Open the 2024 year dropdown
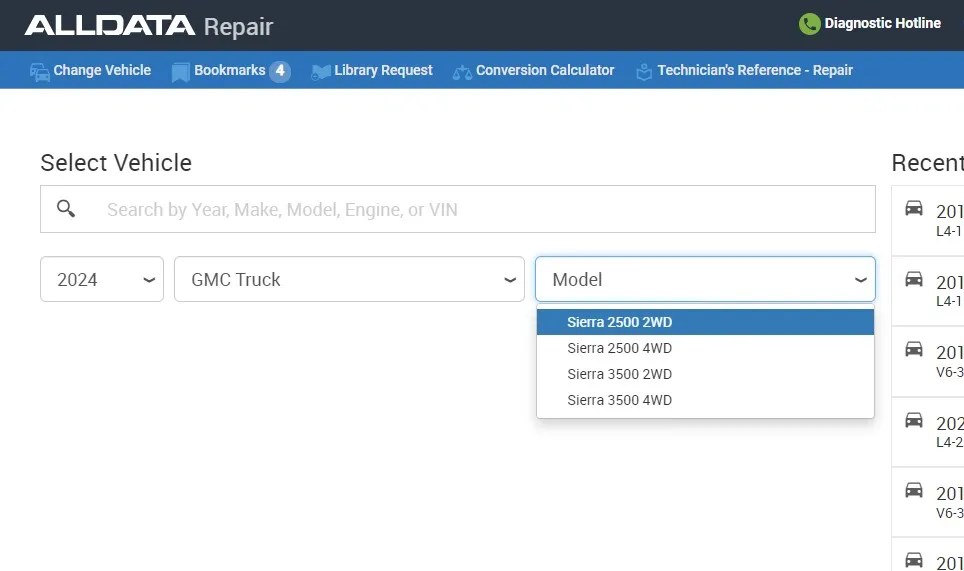Image resolution: width=964 pixels, height=571 pixels. 102,279
